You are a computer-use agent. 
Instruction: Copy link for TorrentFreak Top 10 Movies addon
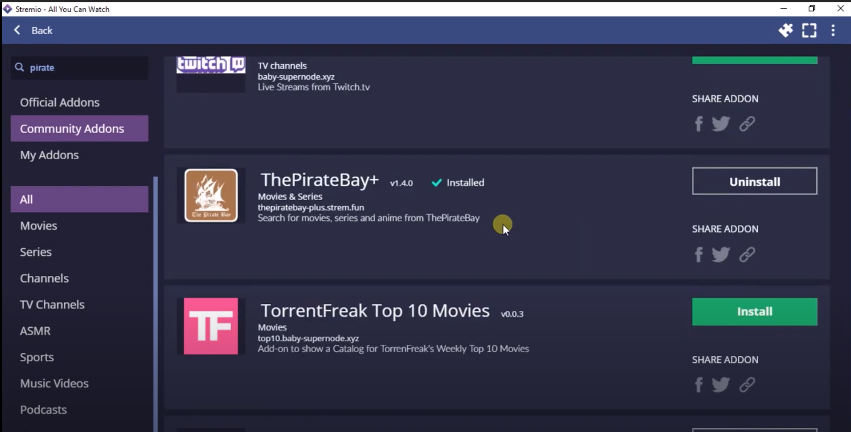click(747, 385)
